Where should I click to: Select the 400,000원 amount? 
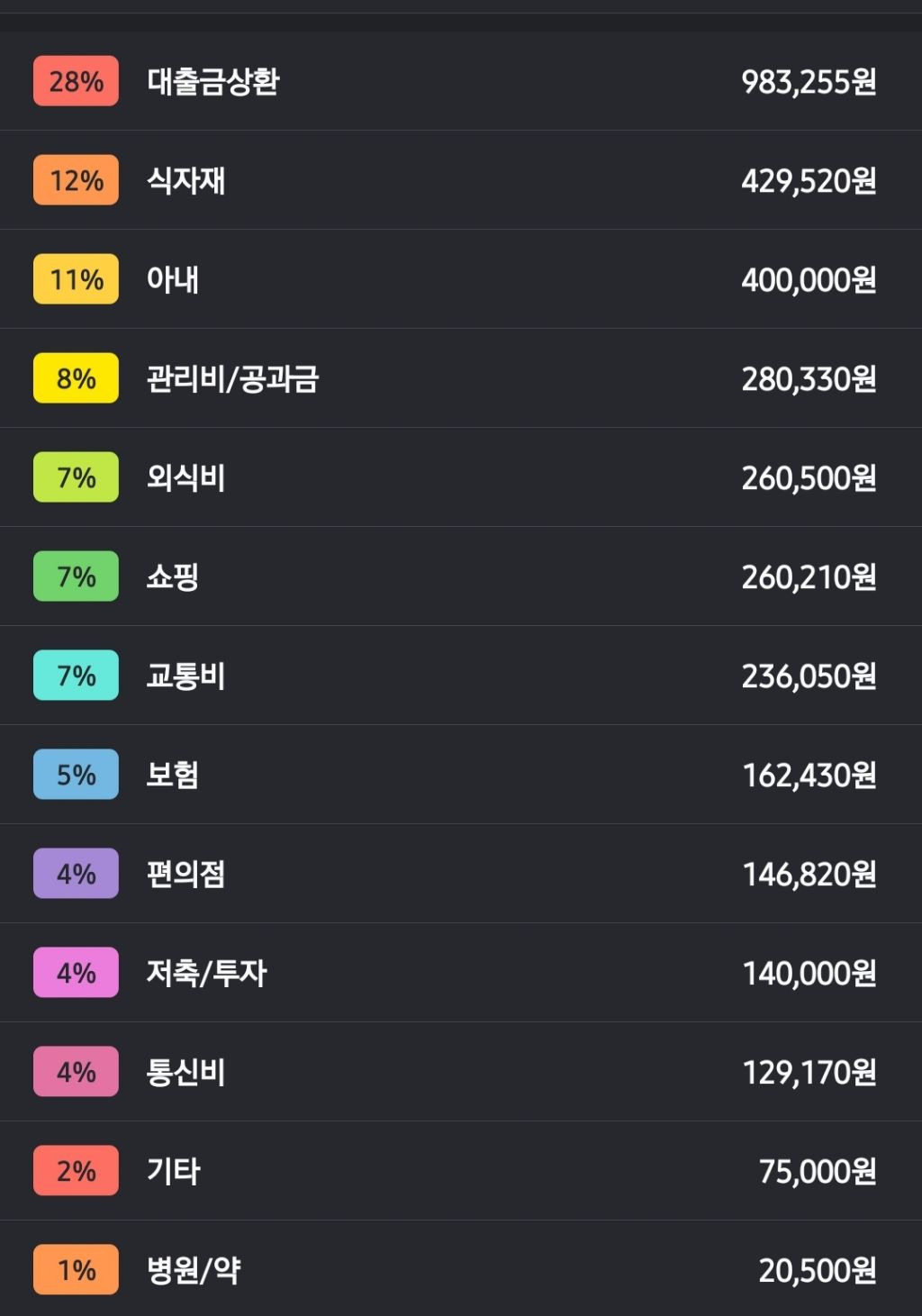[x=809, y=280]
